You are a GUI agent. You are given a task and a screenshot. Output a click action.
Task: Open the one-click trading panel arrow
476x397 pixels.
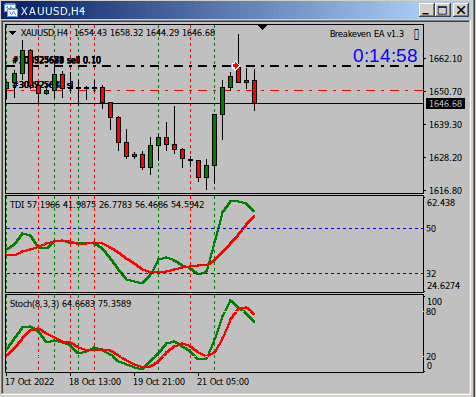pos(13,33)
